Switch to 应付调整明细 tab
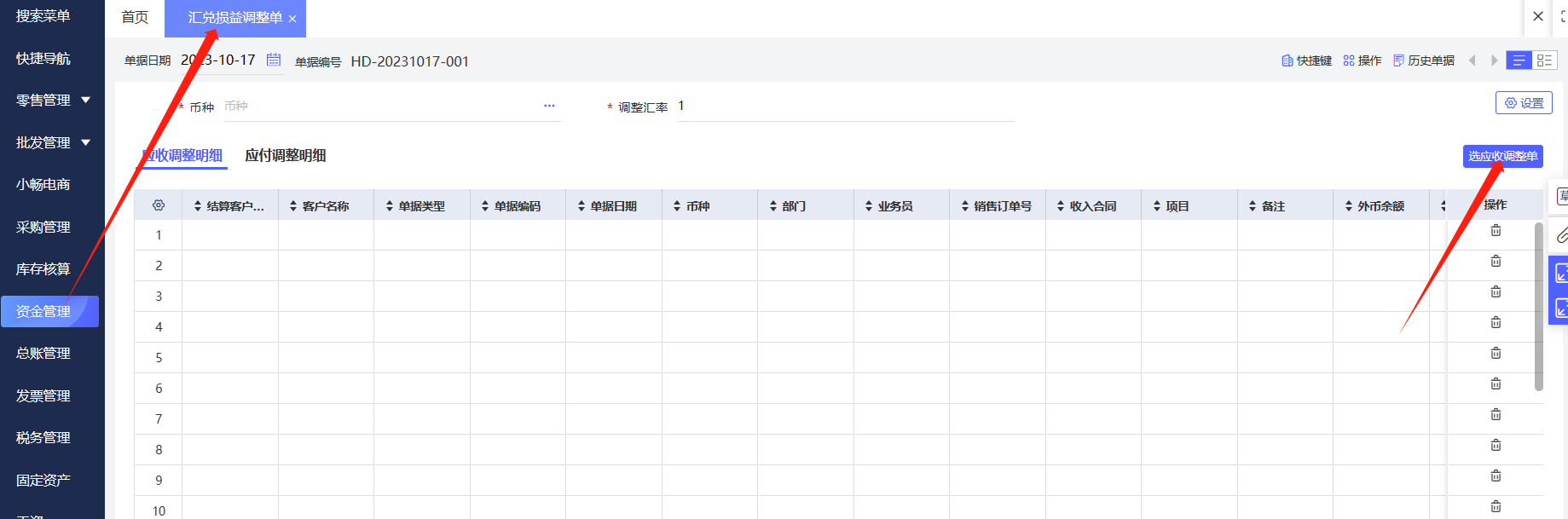This screenshot has width=1568, height=519. pyautogui.click(x=286, y=155)
